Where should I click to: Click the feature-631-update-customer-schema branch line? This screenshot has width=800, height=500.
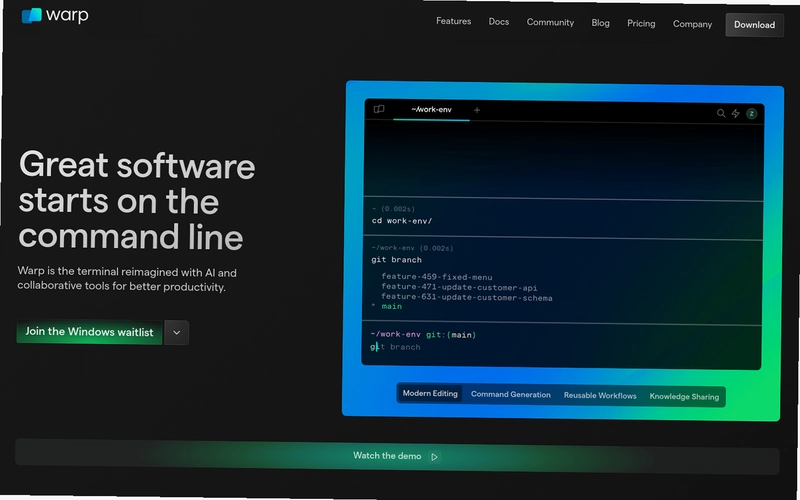point(467,297)
